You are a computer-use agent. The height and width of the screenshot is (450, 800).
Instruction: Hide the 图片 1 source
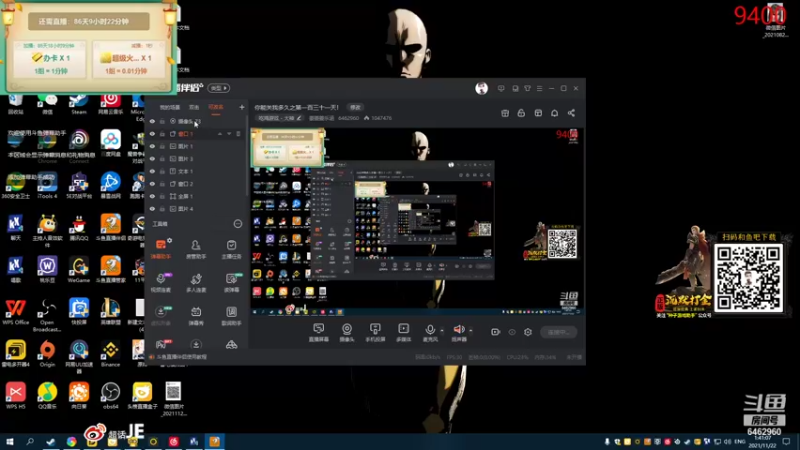152,146
